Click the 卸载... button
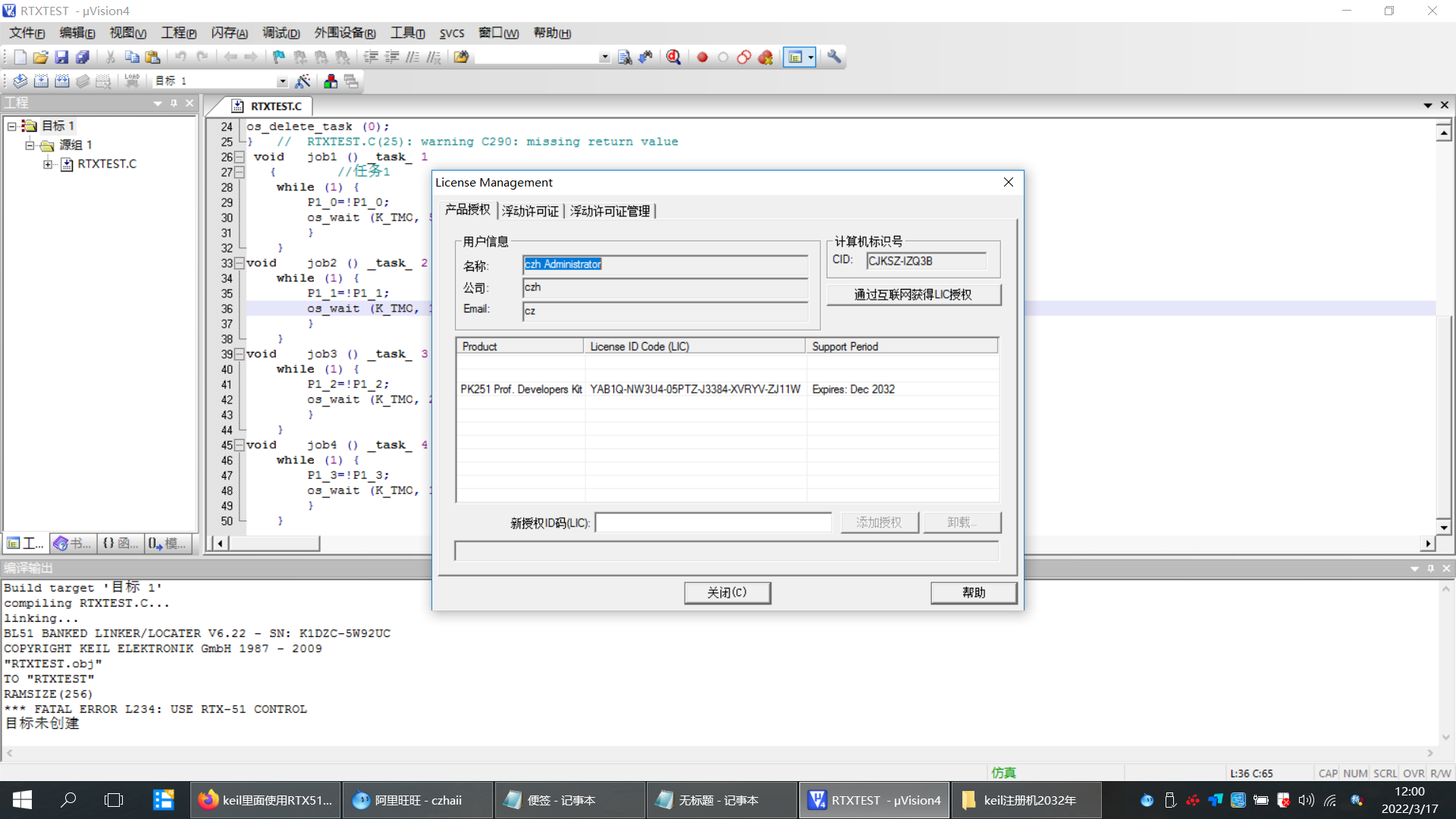The height and width of the screenshot is (819, 1456). coord(962,522)
